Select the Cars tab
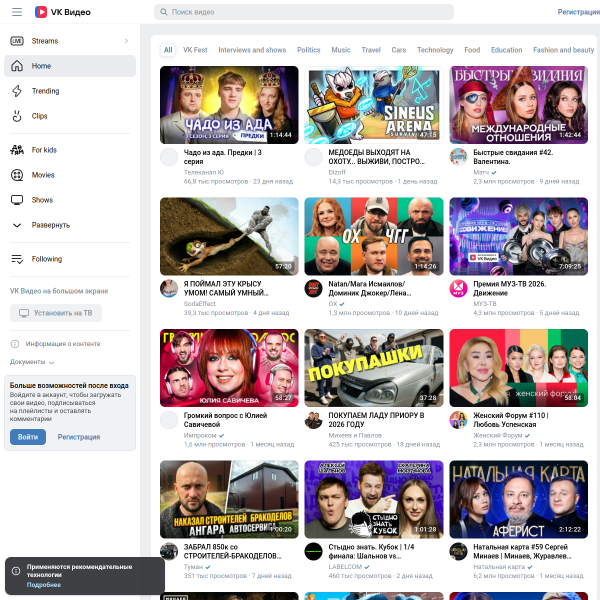This screenshot has width=600, height=600. pos(398,50)
